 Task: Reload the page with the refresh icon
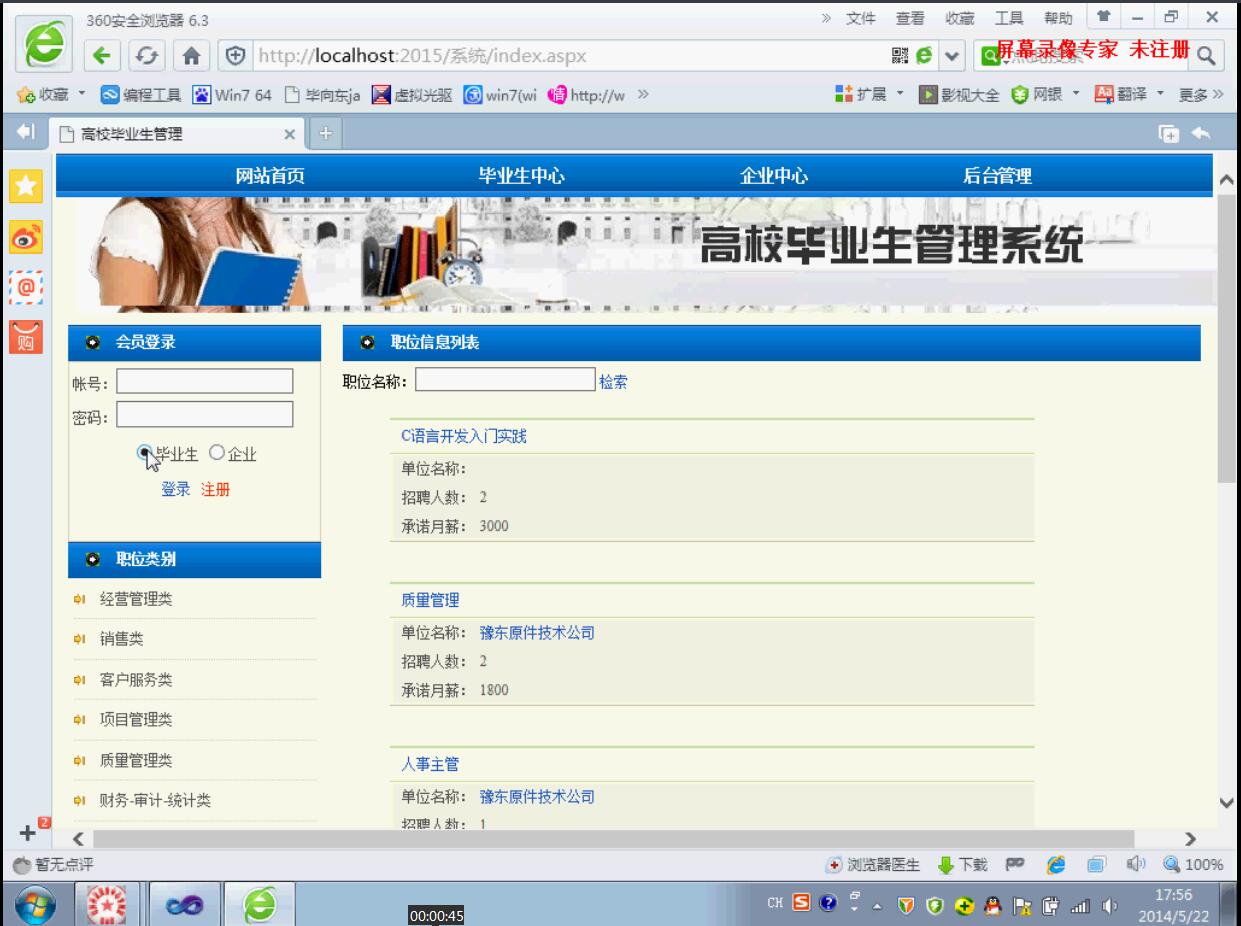point(145,56)
